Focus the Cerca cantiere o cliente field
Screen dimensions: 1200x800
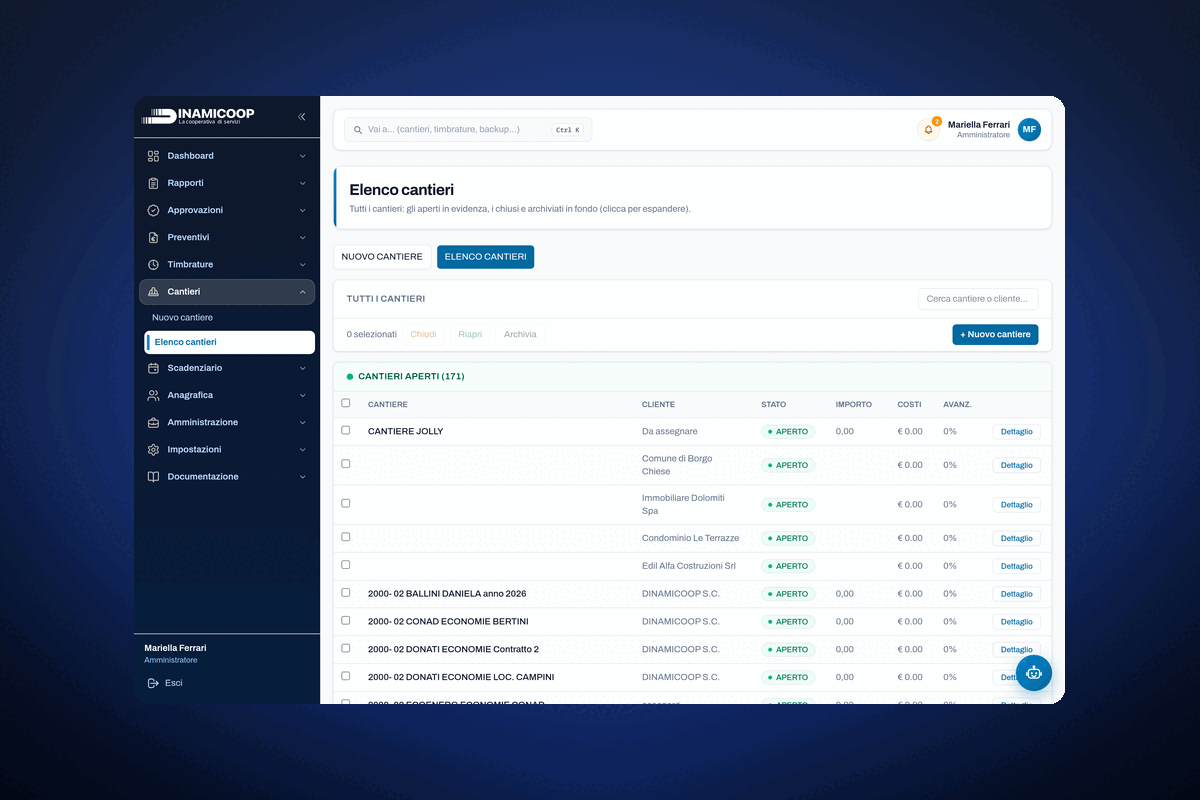point(978,299)
